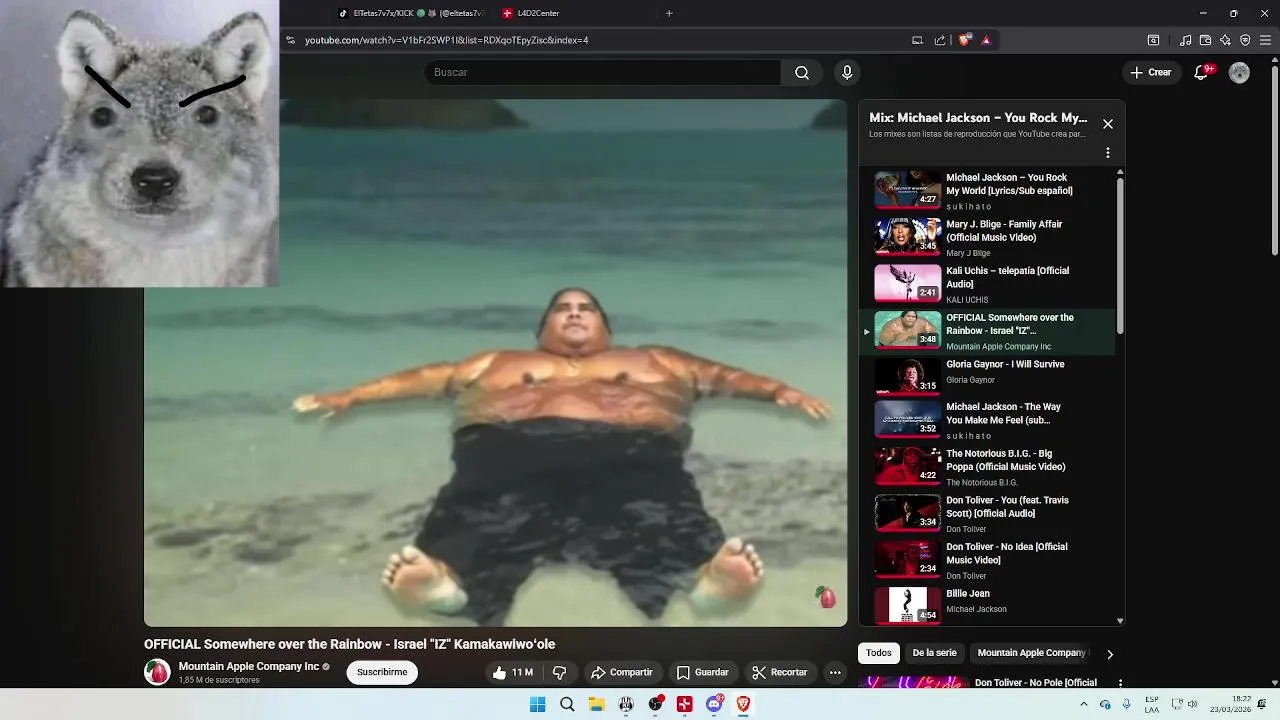1280x720 pixels.
Task: Close the Mix playlist panel
Action: pos(1107,124)
